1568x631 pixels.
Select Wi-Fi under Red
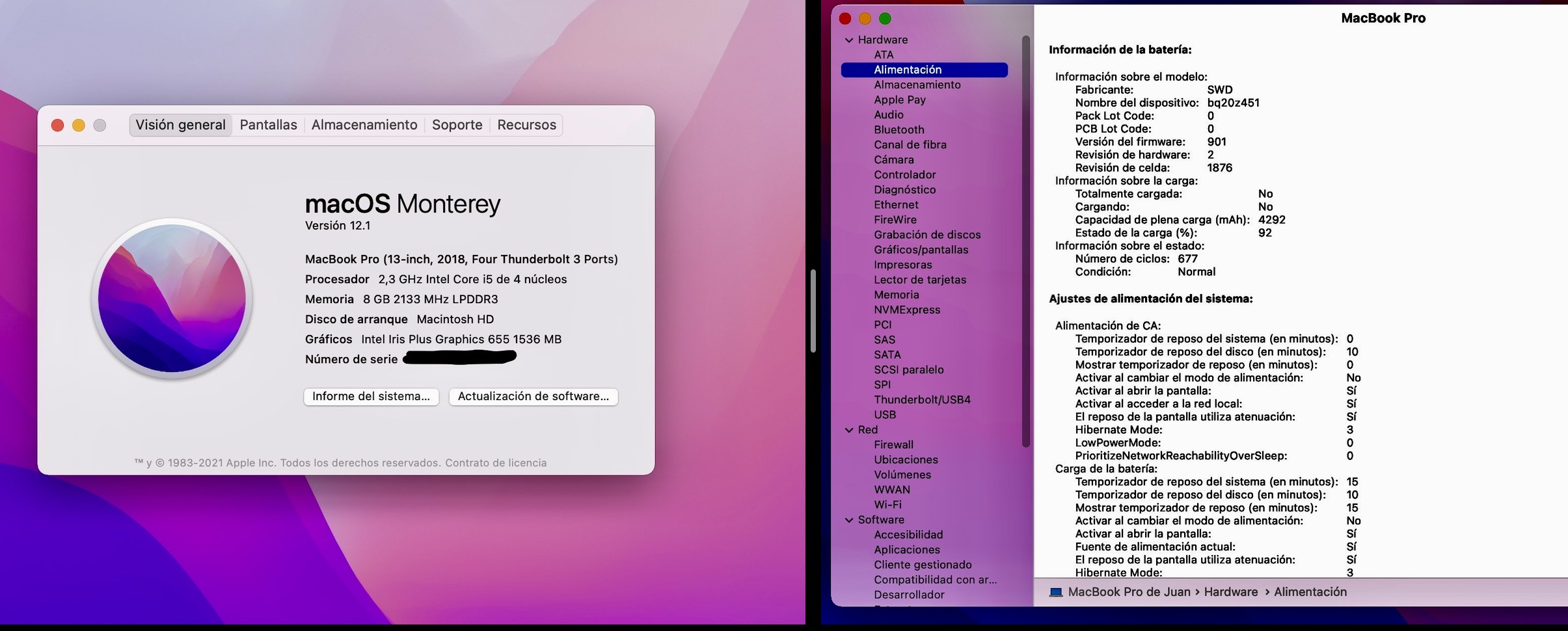[887, 504]
